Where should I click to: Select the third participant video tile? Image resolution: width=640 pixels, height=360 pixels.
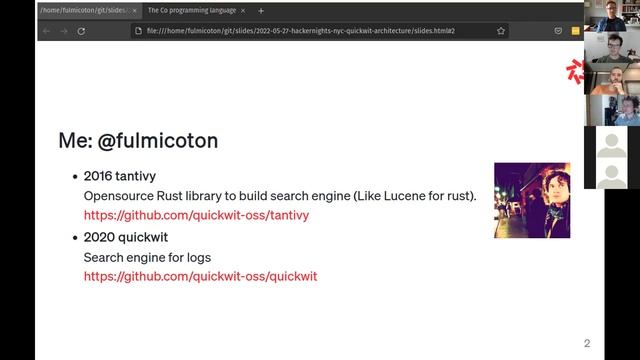[x=612, y=79]
